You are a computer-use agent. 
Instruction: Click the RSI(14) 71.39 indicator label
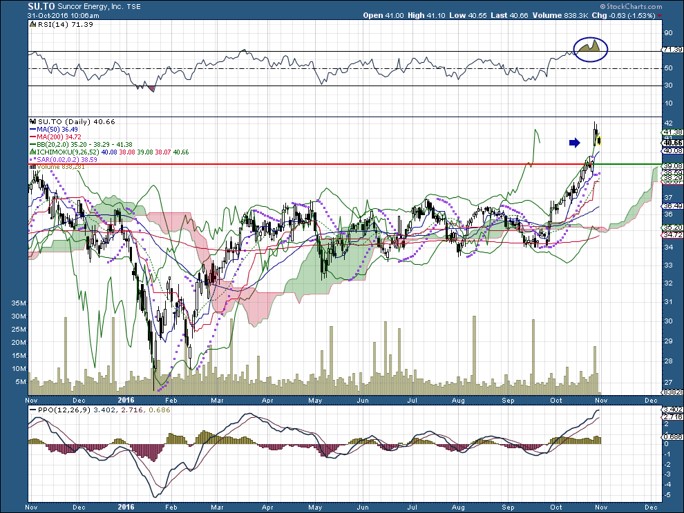(65, 25)
